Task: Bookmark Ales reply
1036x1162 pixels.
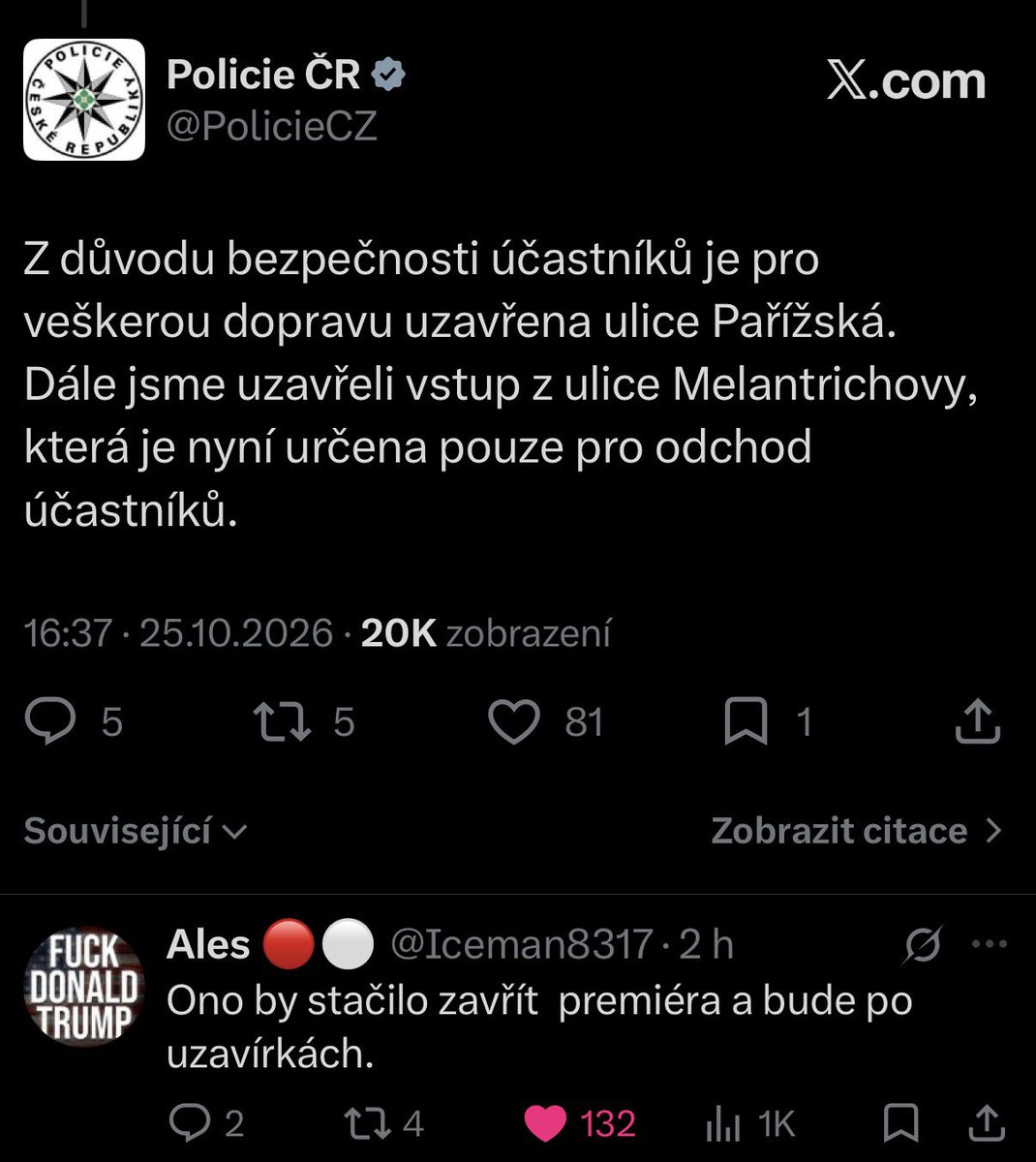Action: (901, 1123)
